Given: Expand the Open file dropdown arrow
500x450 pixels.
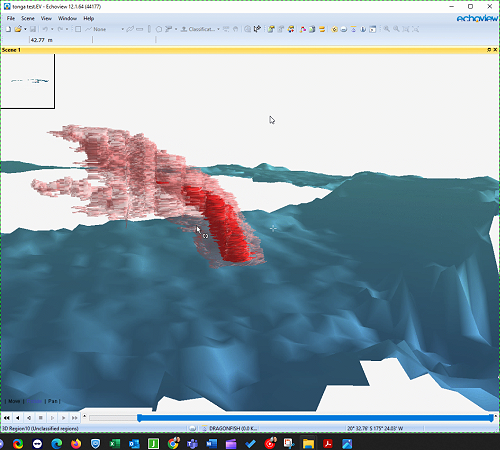Looking at the screenshot, I should [25, 29].
